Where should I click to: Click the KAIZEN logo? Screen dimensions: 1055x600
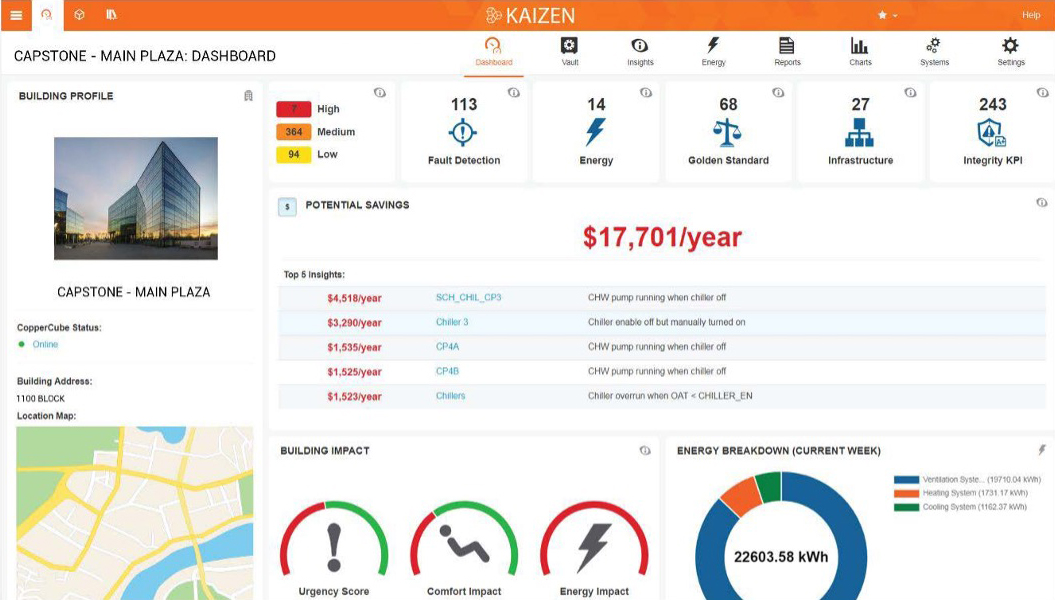tap(530, 15)
